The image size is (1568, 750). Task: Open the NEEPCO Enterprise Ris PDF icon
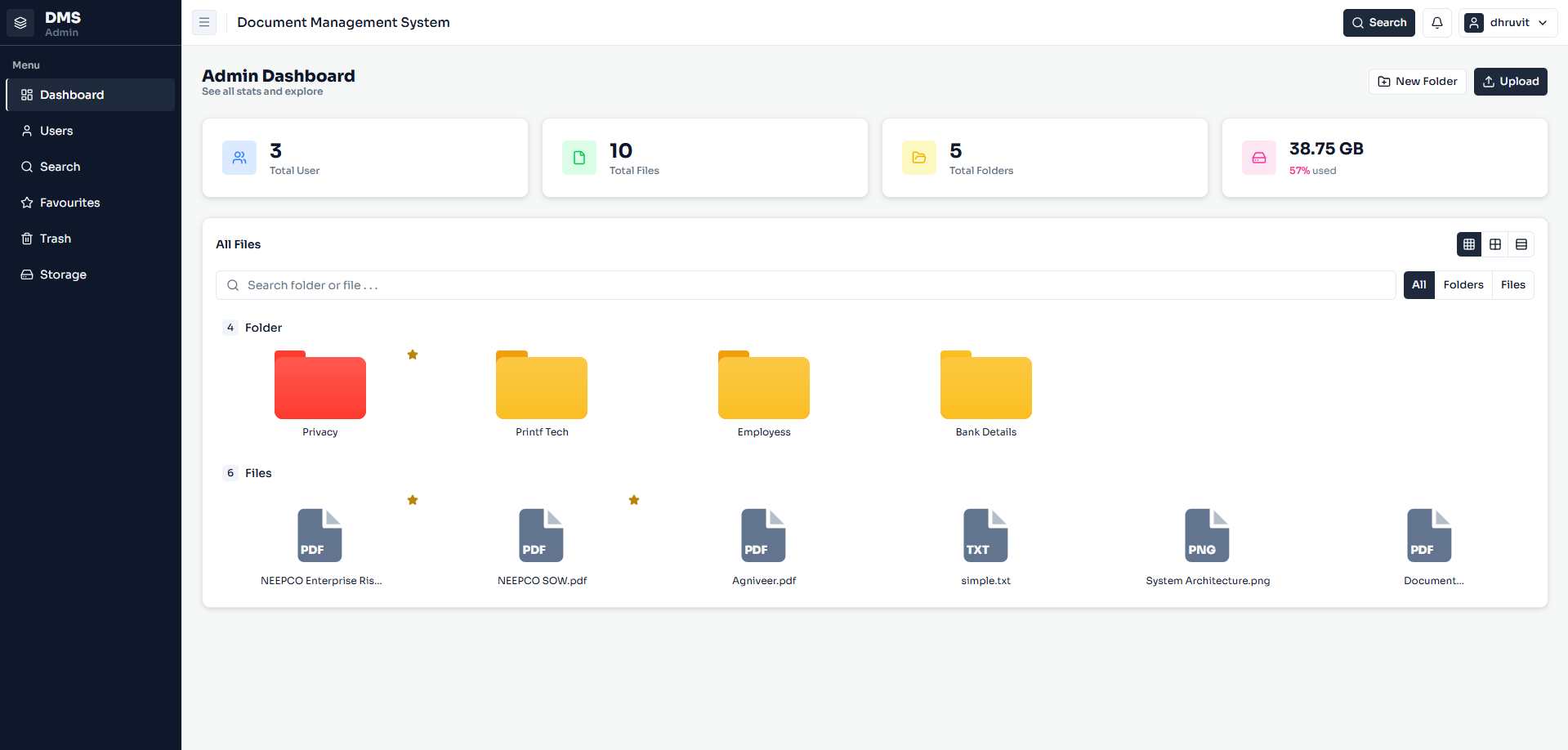click(319, 535)
